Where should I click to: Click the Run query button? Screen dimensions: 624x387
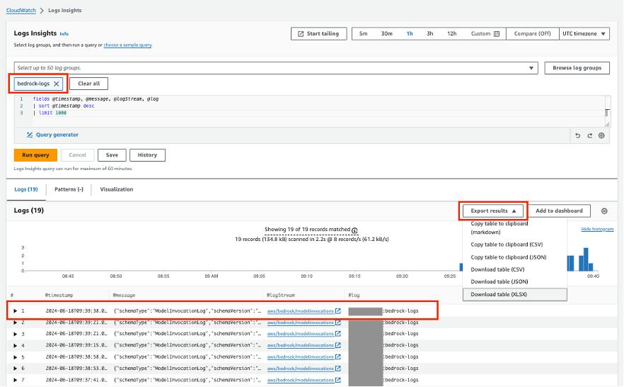35,155
